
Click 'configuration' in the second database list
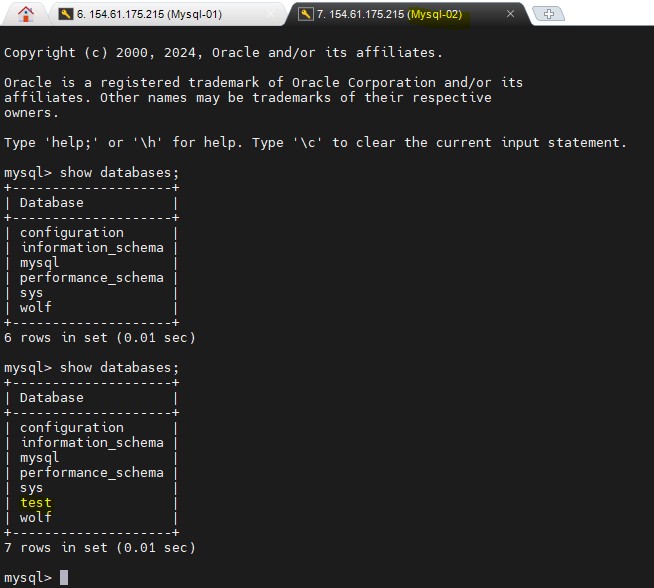(x=72, y=427)
